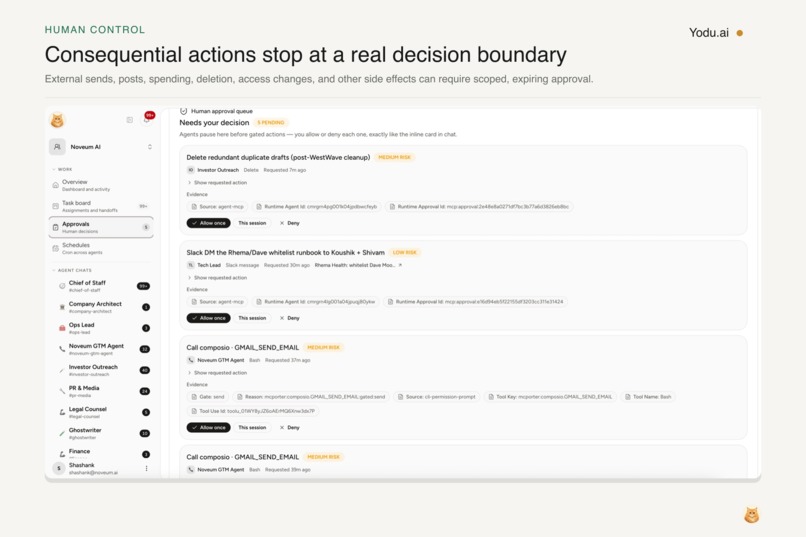Open three-dot menu beside Shashank account
This screenshot has height=537, width=806.
click(146, 468)
